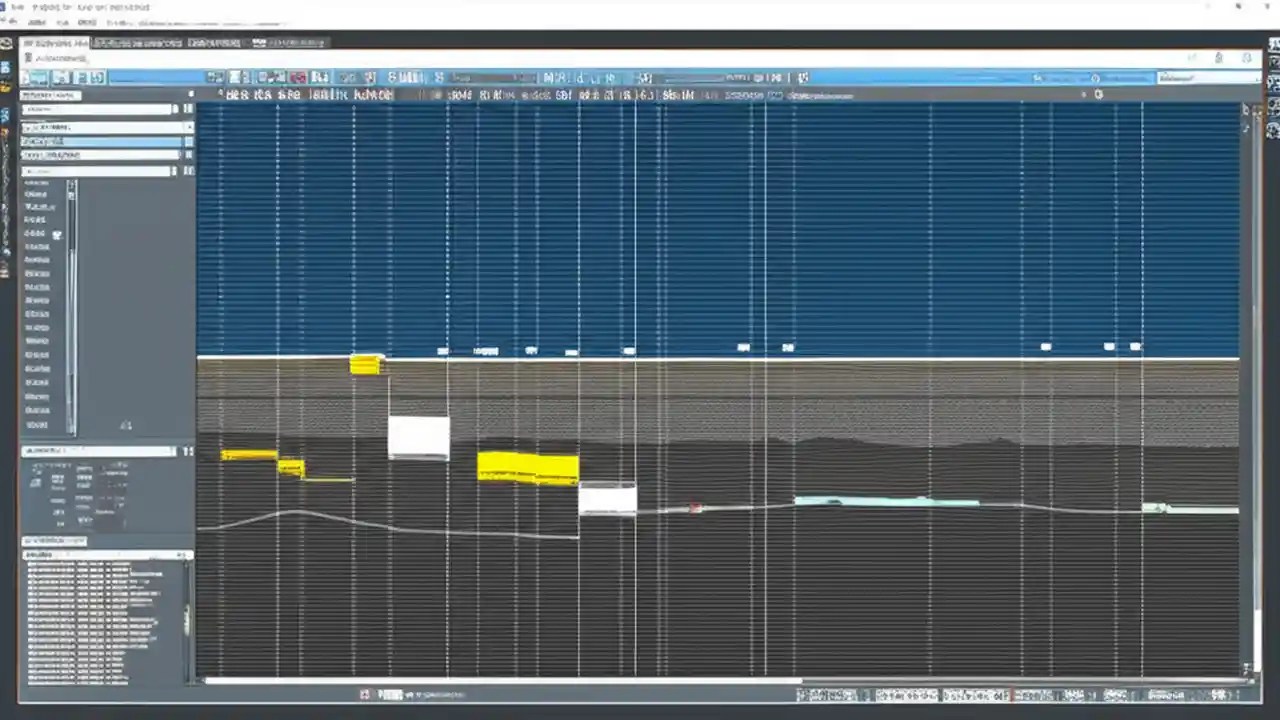The image size is (1280, 720).
Task: Click the Scissors split tool icon
Action: pyautogui.click(x=278, y=77)
